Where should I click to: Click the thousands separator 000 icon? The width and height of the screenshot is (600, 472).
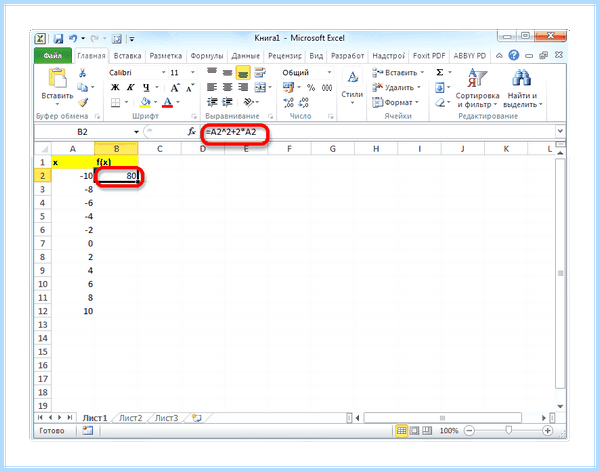coord(327,88)
